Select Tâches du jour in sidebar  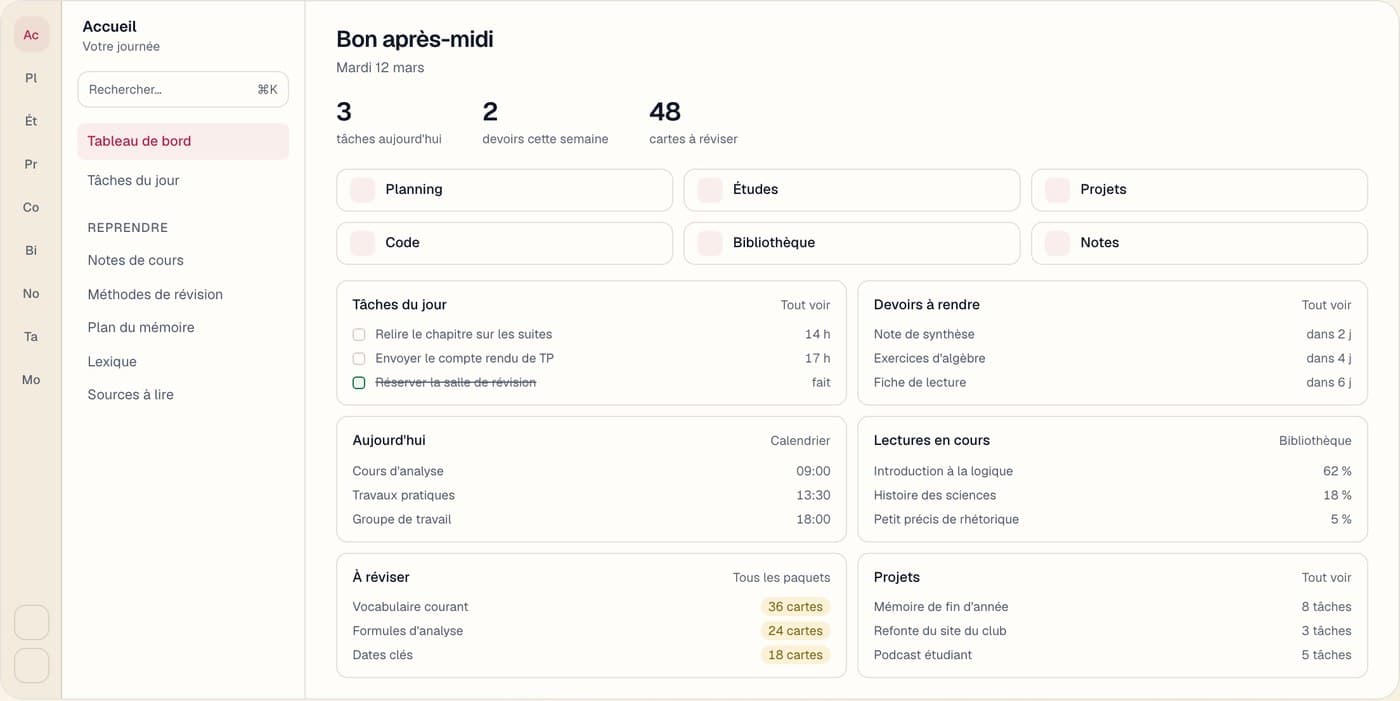tap(183, 181)
